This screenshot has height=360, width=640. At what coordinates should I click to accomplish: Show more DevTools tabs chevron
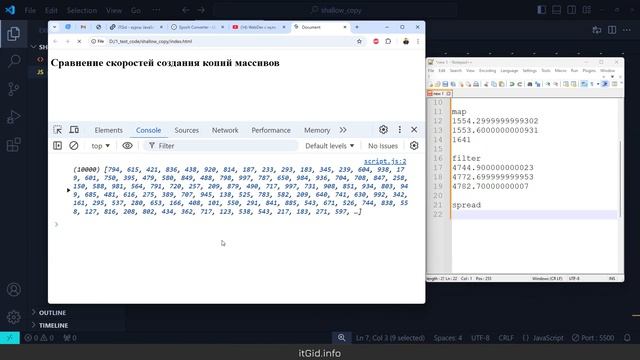[x=343, y=130]
